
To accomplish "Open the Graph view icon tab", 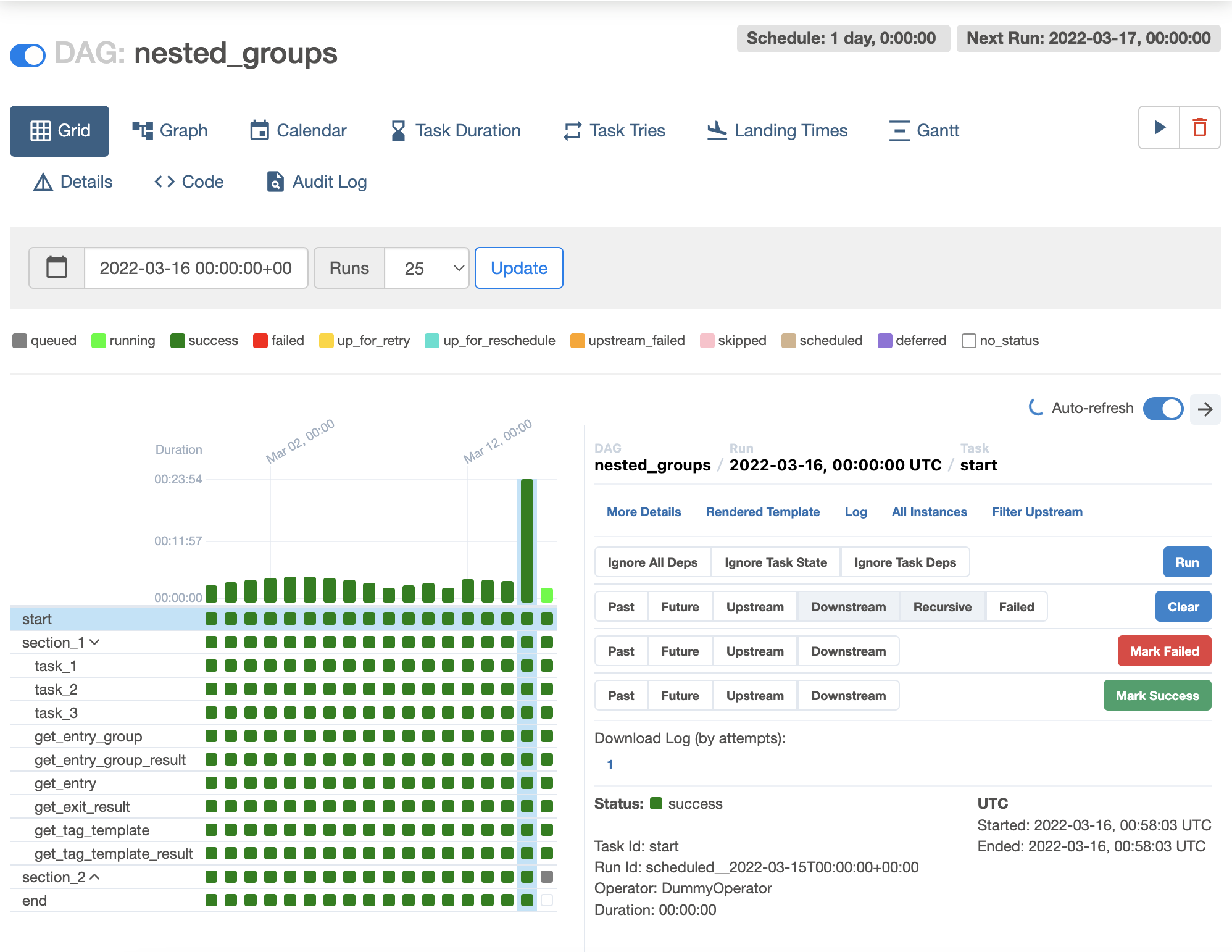I will pyautogui.click(x=170, y=130).
